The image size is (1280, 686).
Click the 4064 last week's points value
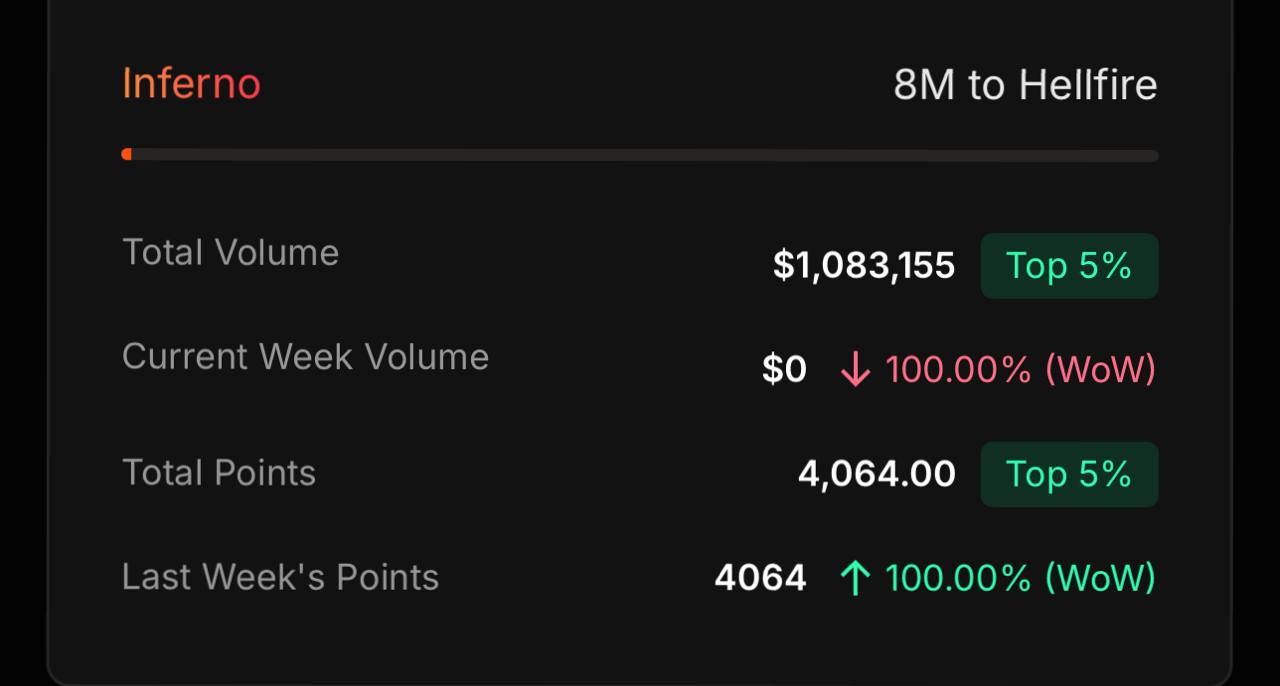coord(760,578)
